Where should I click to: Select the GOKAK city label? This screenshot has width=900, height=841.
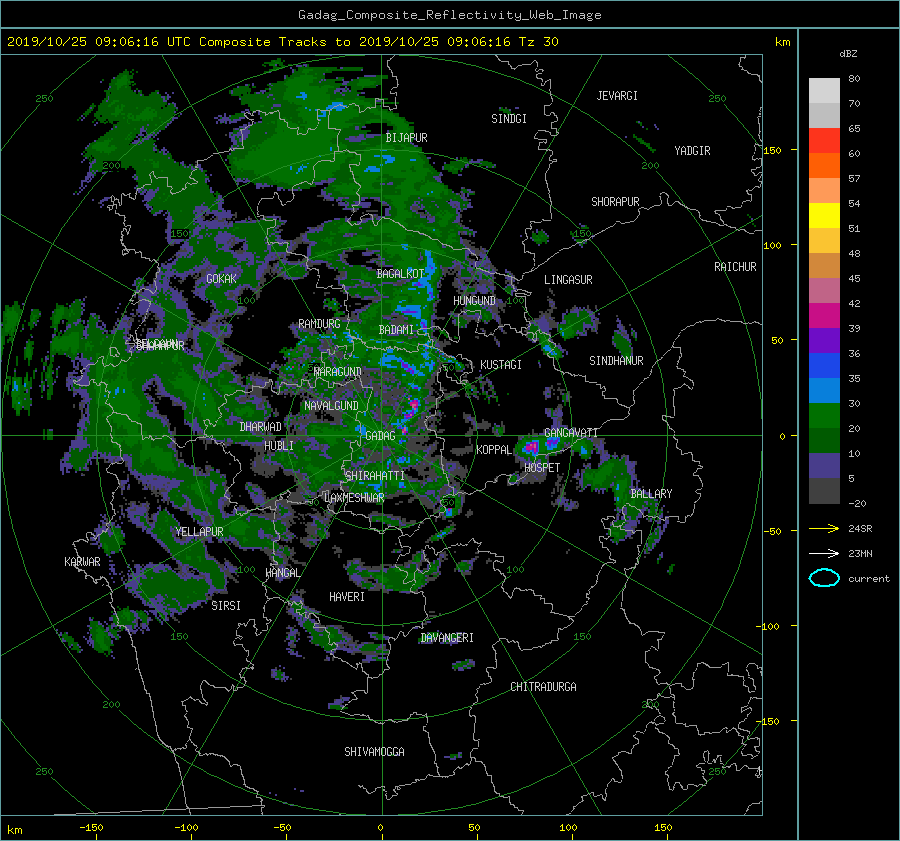click(221, 279)
